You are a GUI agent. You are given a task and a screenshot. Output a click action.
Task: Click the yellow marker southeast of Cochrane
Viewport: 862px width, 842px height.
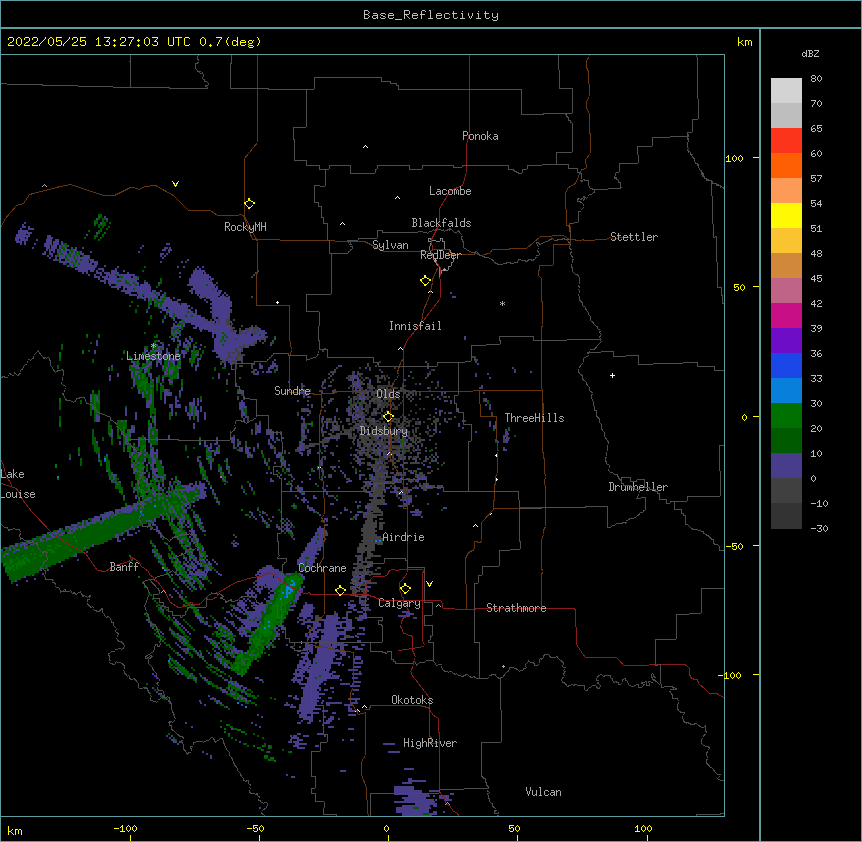pyautogui.click(x=340, y=591)
